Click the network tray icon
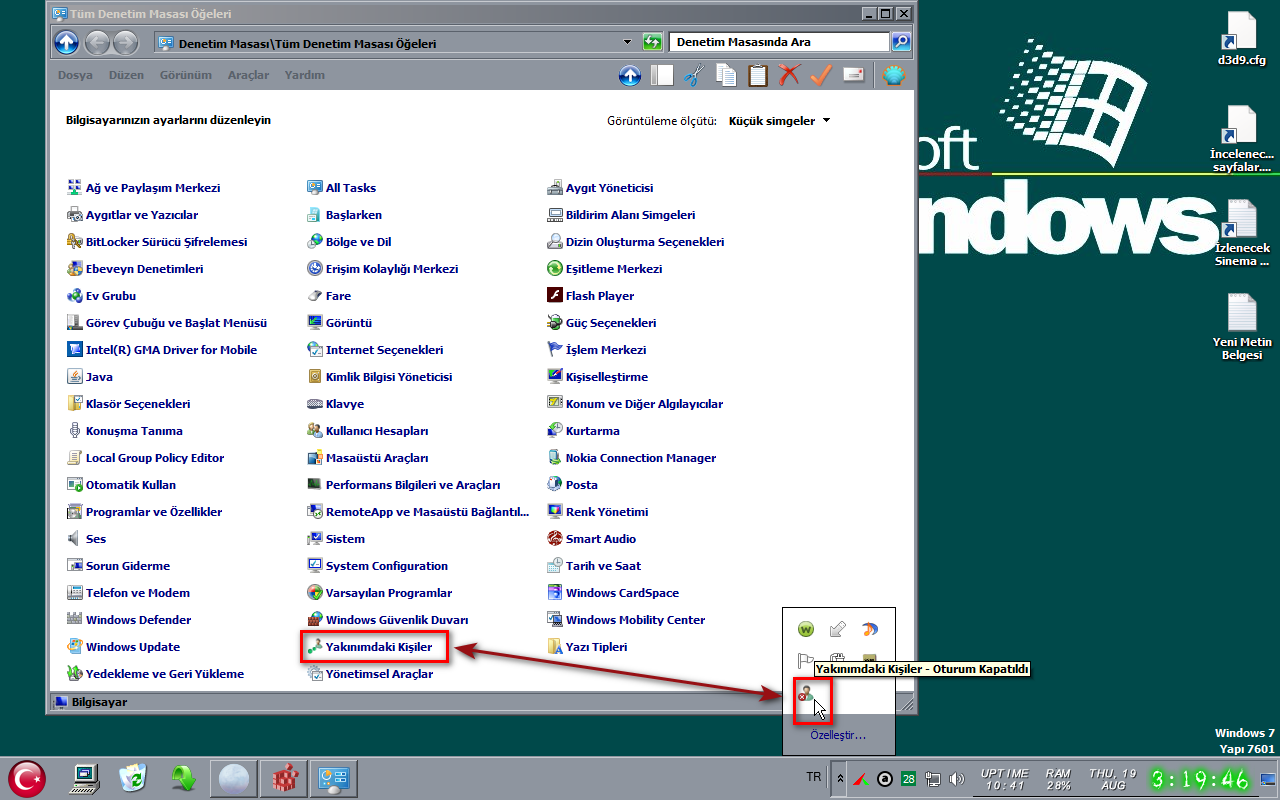The image size is (1280, 800). pyautogui.click(x=933, y=779)
